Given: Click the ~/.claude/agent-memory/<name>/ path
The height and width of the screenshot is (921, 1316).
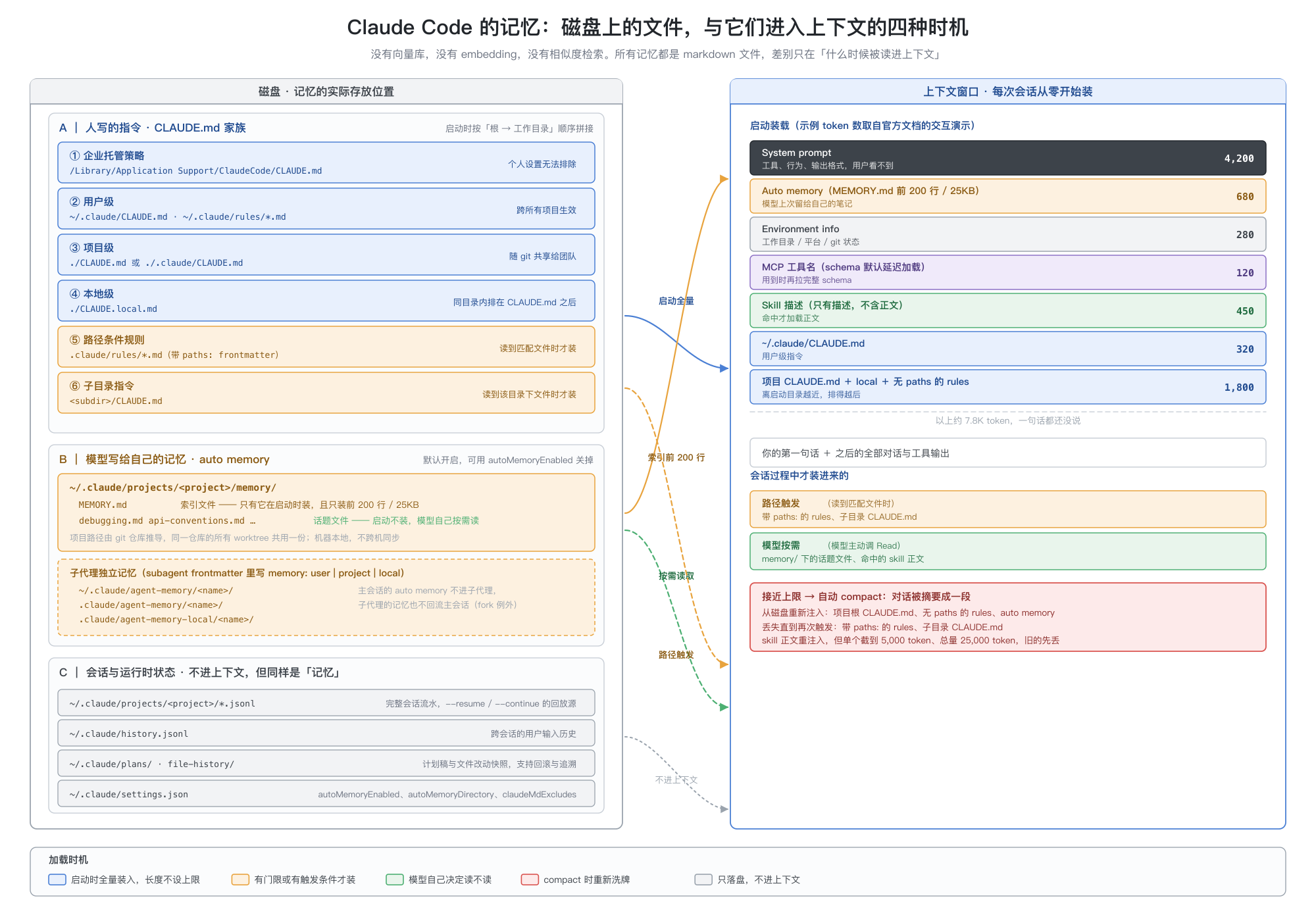Looking at the screenshot, I should click(x=156, y=590).
